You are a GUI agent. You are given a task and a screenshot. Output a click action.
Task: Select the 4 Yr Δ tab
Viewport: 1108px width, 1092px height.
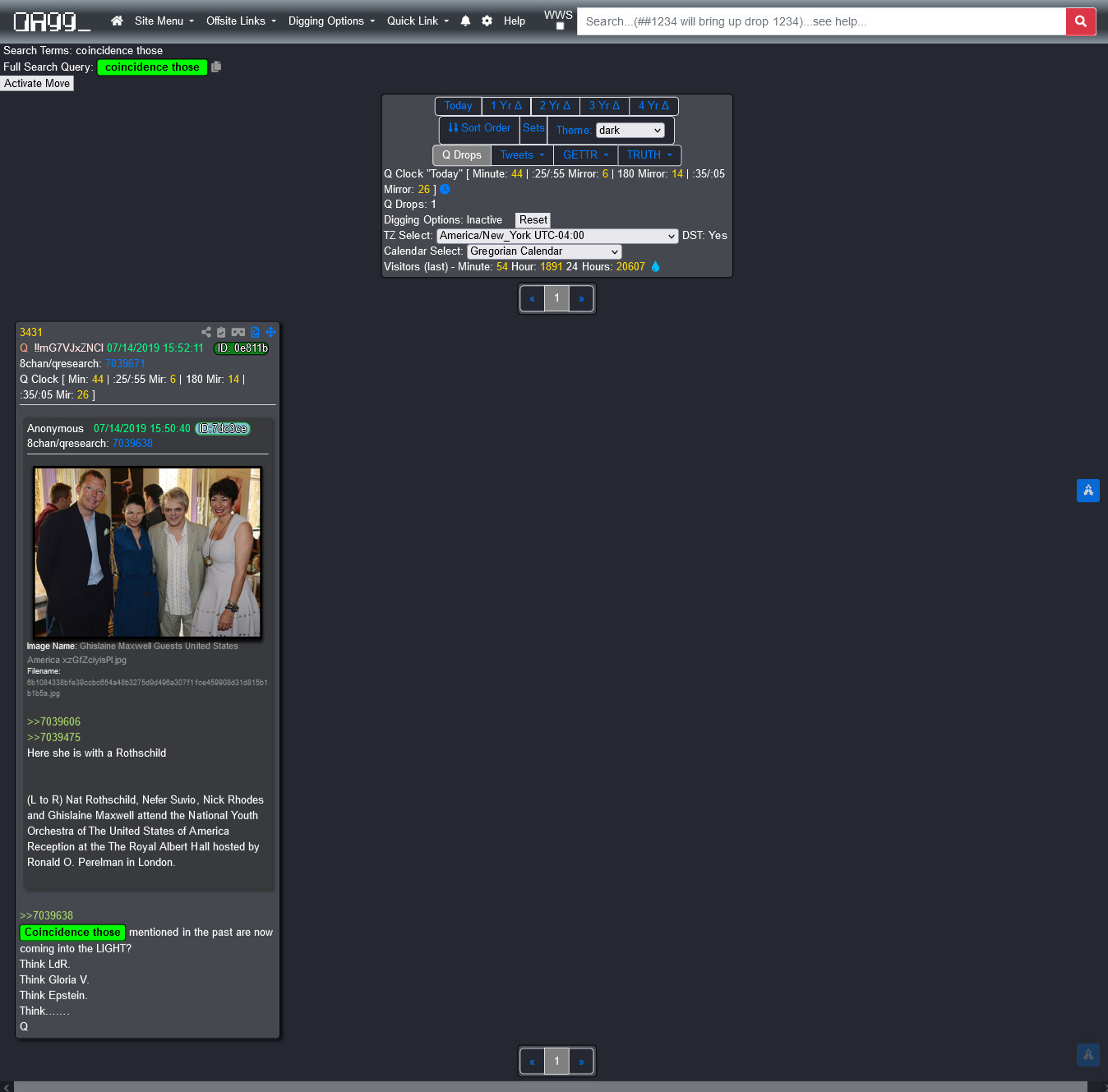click(653, 106)
